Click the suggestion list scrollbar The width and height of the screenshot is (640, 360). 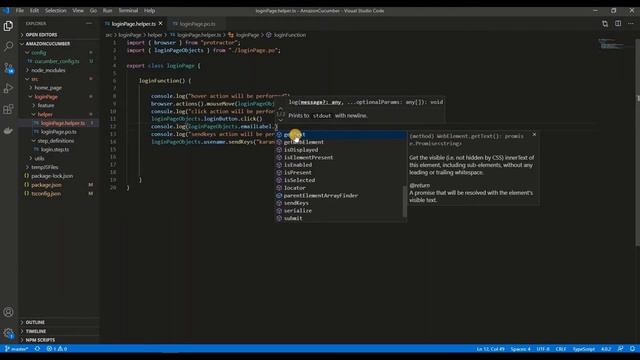point(404,202)
